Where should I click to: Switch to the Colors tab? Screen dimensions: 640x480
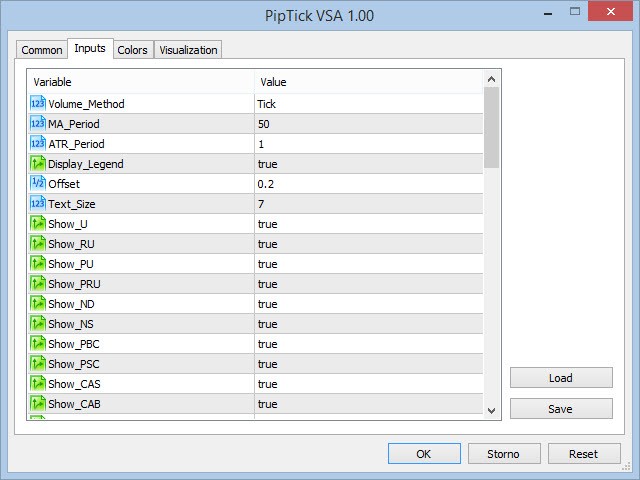click(132, 50)
